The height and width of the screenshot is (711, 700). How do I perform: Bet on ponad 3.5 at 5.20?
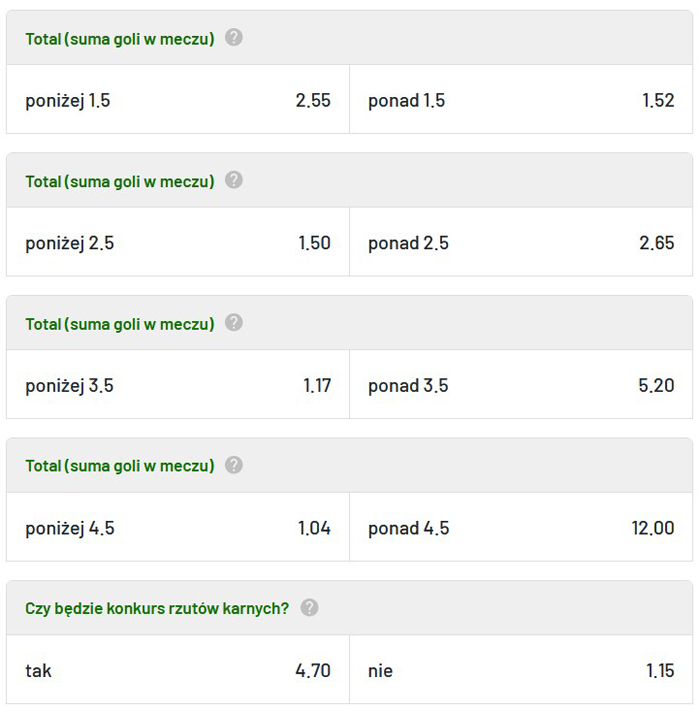[x=521, y=385]
